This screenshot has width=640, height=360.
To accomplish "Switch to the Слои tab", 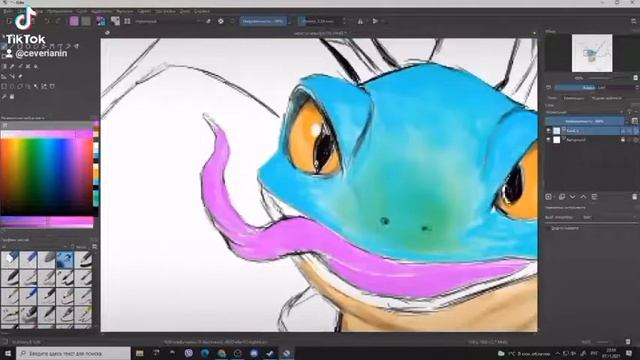I will point(552,98).
